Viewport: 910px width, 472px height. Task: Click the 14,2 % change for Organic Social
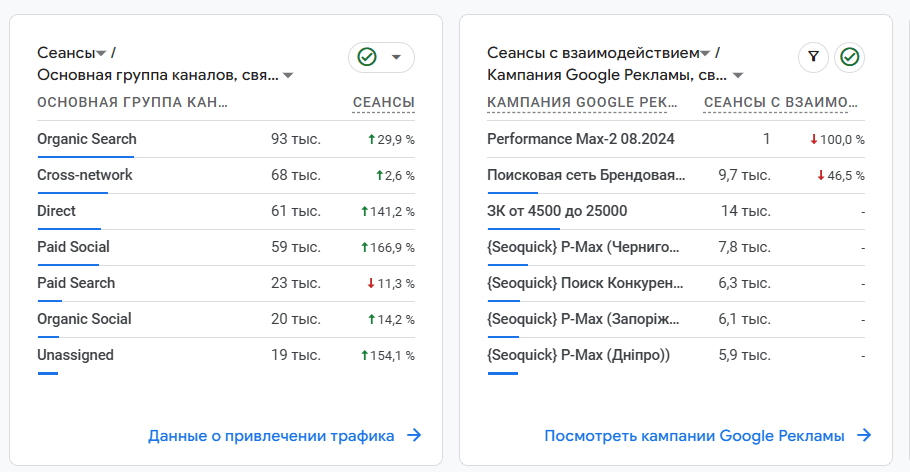coord(391,320)
